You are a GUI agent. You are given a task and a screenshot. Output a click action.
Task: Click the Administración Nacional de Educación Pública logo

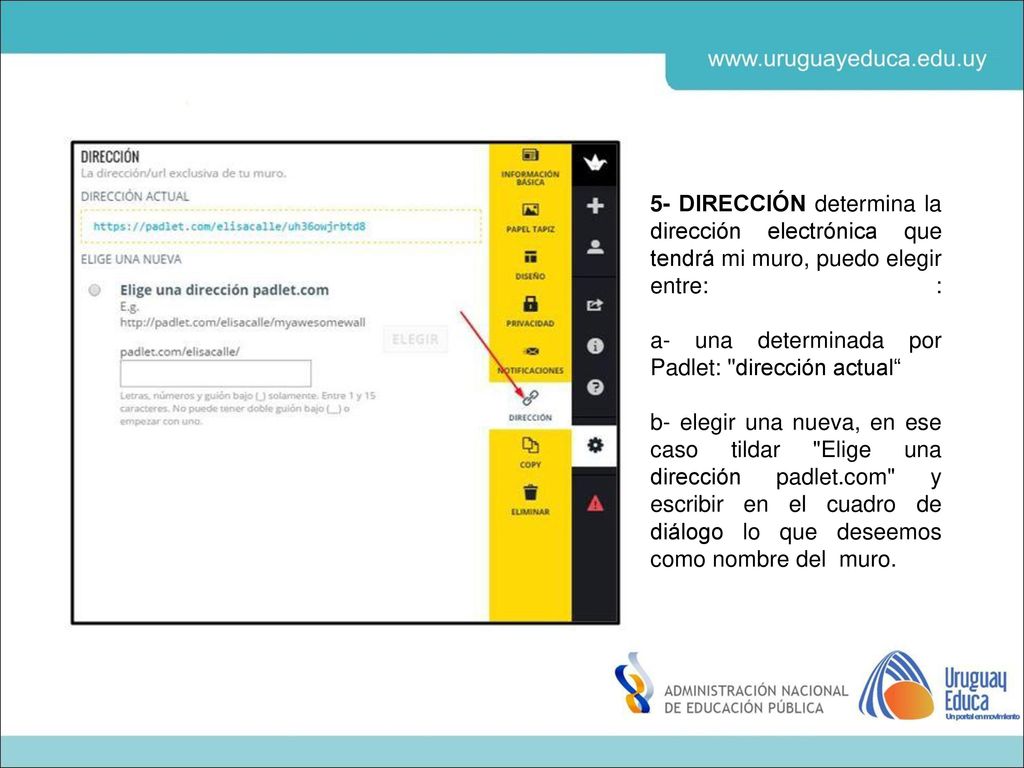[x=731, y=684]
